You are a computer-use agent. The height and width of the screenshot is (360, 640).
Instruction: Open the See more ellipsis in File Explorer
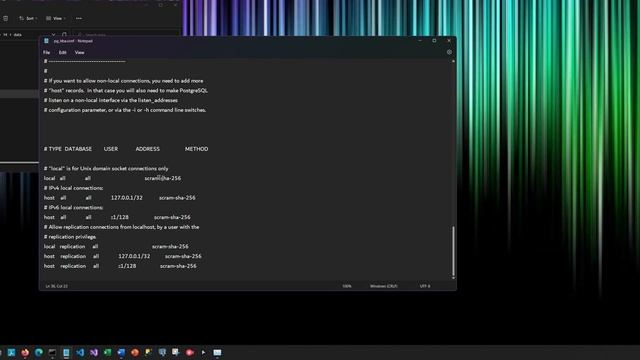click(x=79, y=18)
